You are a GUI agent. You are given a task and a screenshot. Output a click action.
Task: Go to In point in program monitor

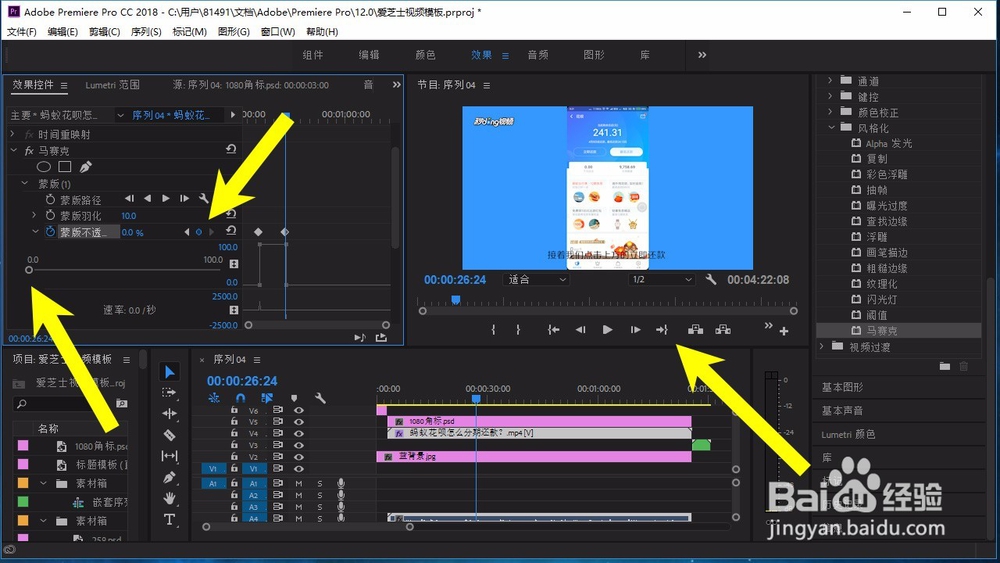[x=554, y=330]
